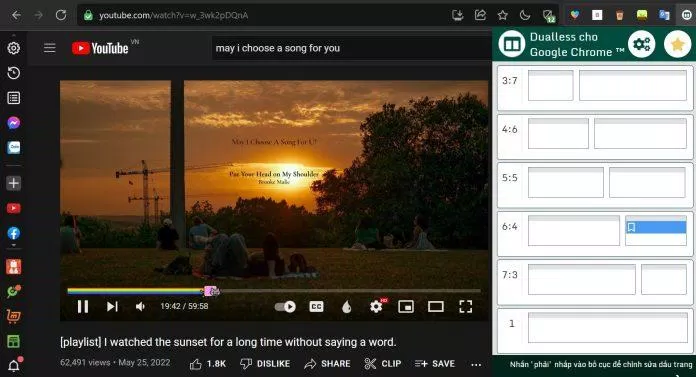Click the address bar URL
The height and width of the screenshot is (377, 696).
pos(174,15)
